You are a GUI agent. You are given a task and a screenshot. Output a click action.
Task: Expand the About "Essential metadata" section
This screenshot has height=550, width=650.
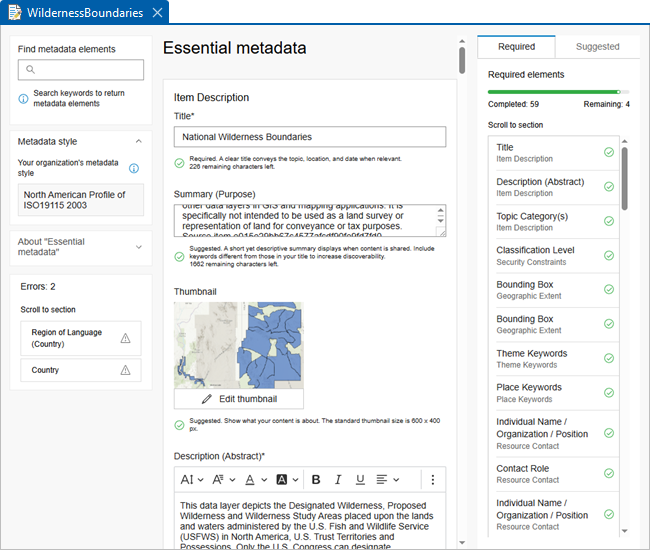(x=138, y=247)
